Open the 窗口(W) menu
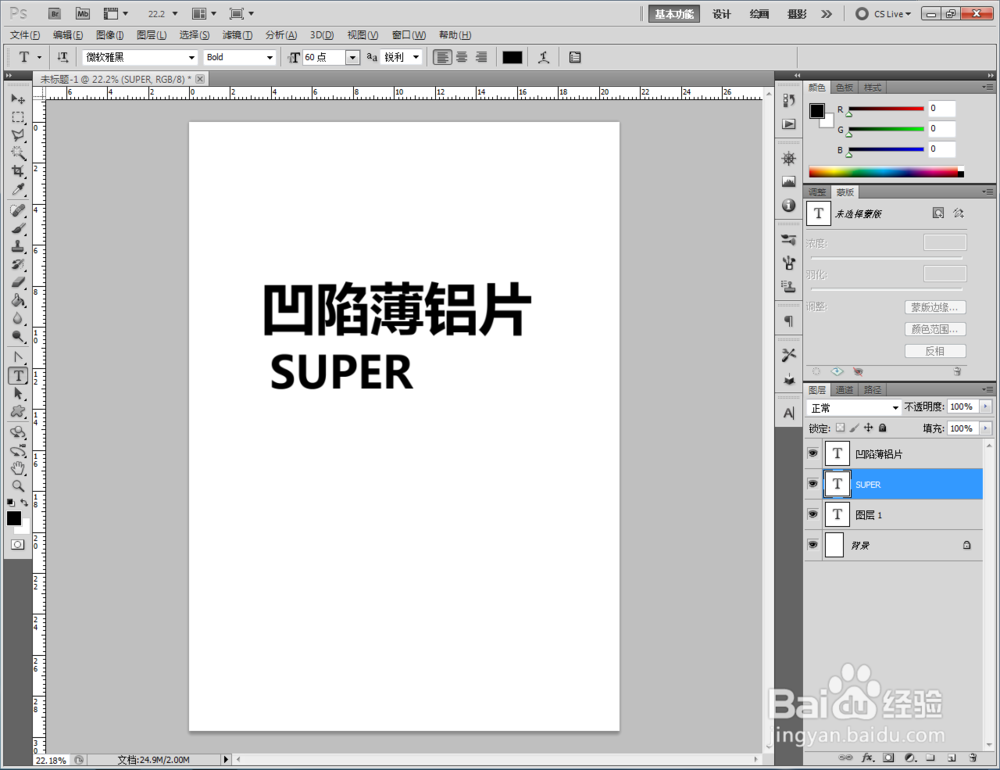Screen dimensions: 1000x770 (409, 35)
